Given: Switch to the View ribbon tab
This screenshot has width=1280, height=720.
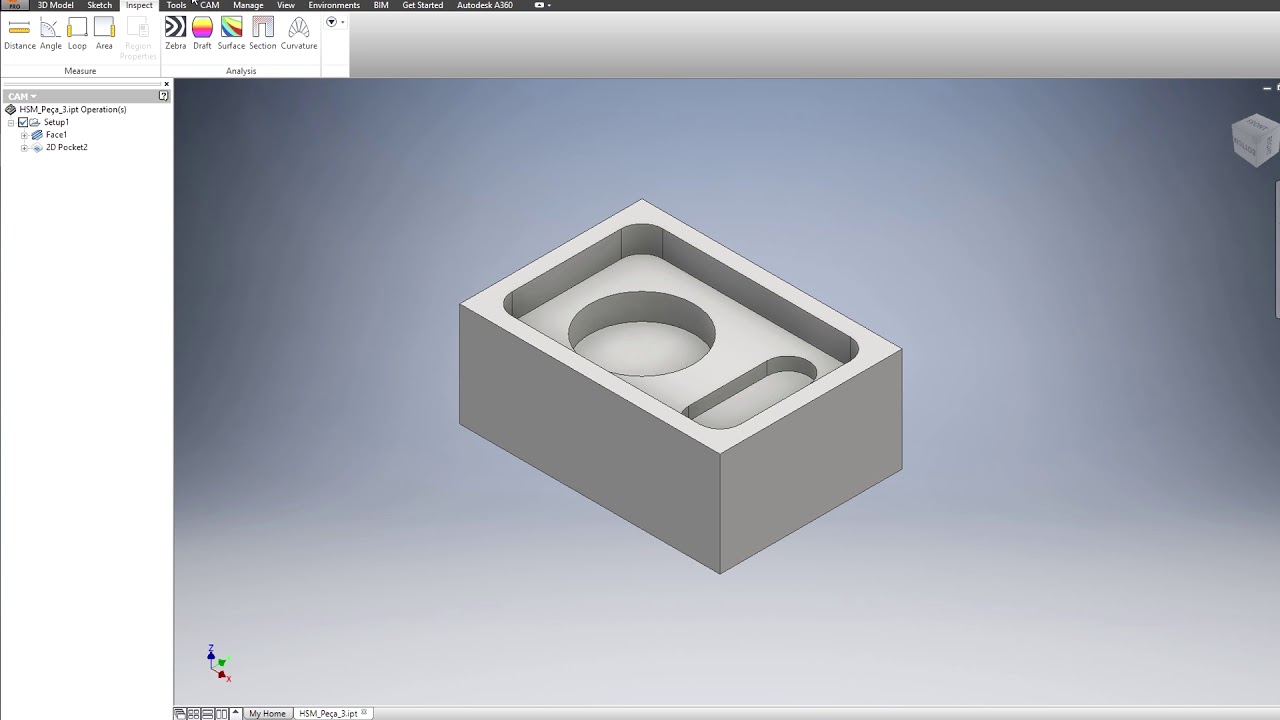Looking at the screenshot, I should (286, 5).
